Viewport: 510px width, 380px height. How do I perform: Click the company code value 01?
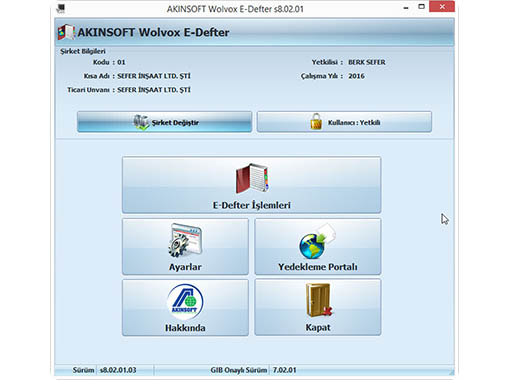pyautogui.click(x=121, y=62)
